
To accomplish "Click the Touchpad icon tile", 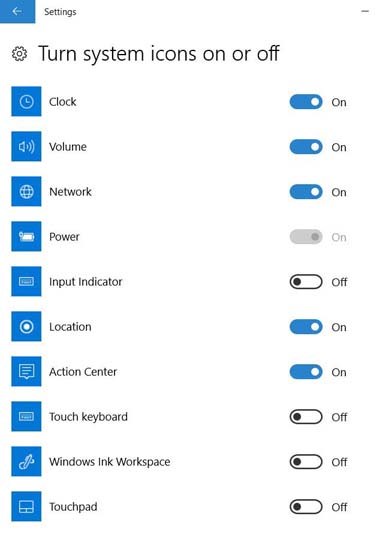I will pos(26,507).
